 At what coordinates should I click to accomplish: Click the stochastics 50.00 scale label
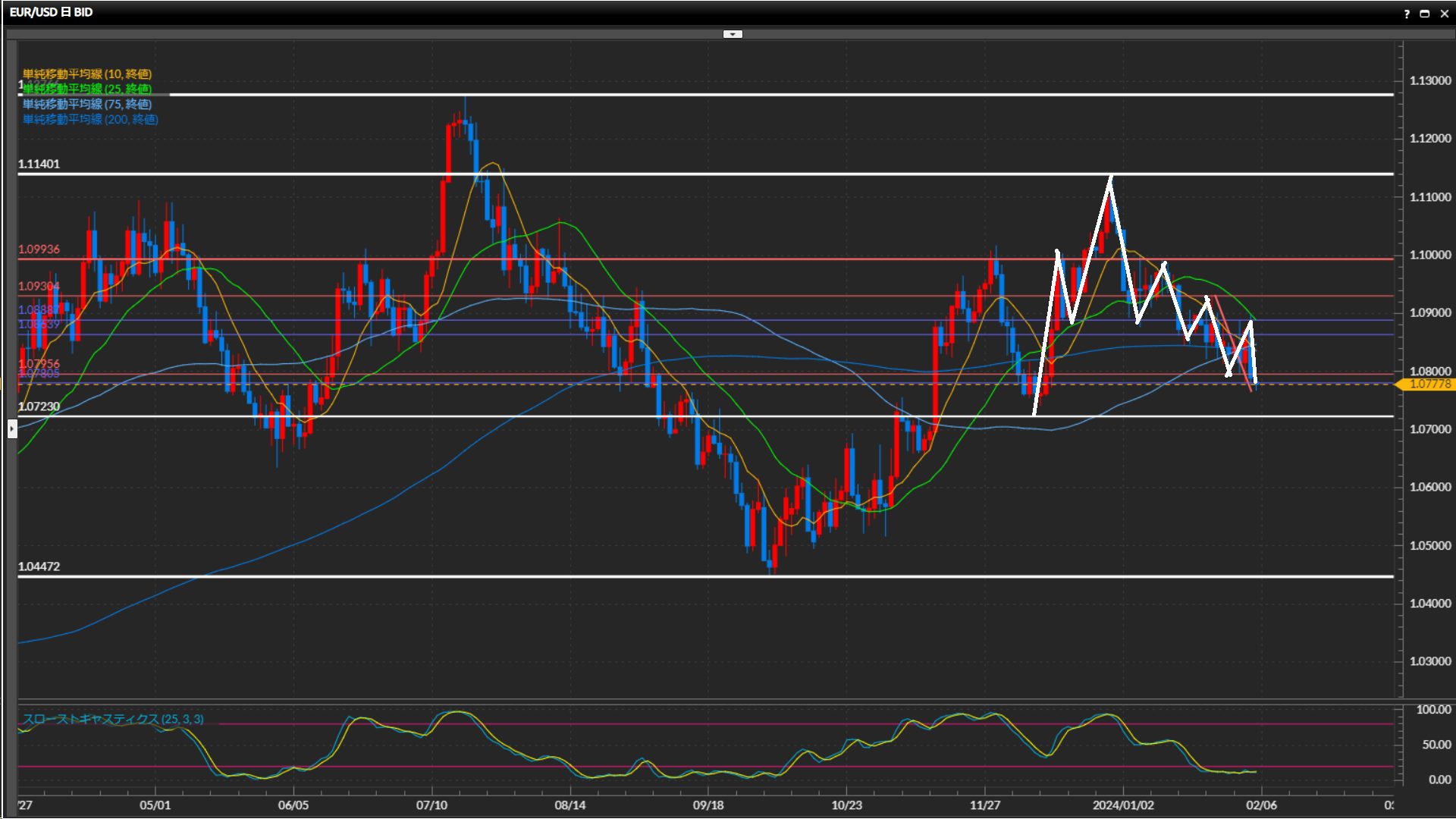[1436, 745]
